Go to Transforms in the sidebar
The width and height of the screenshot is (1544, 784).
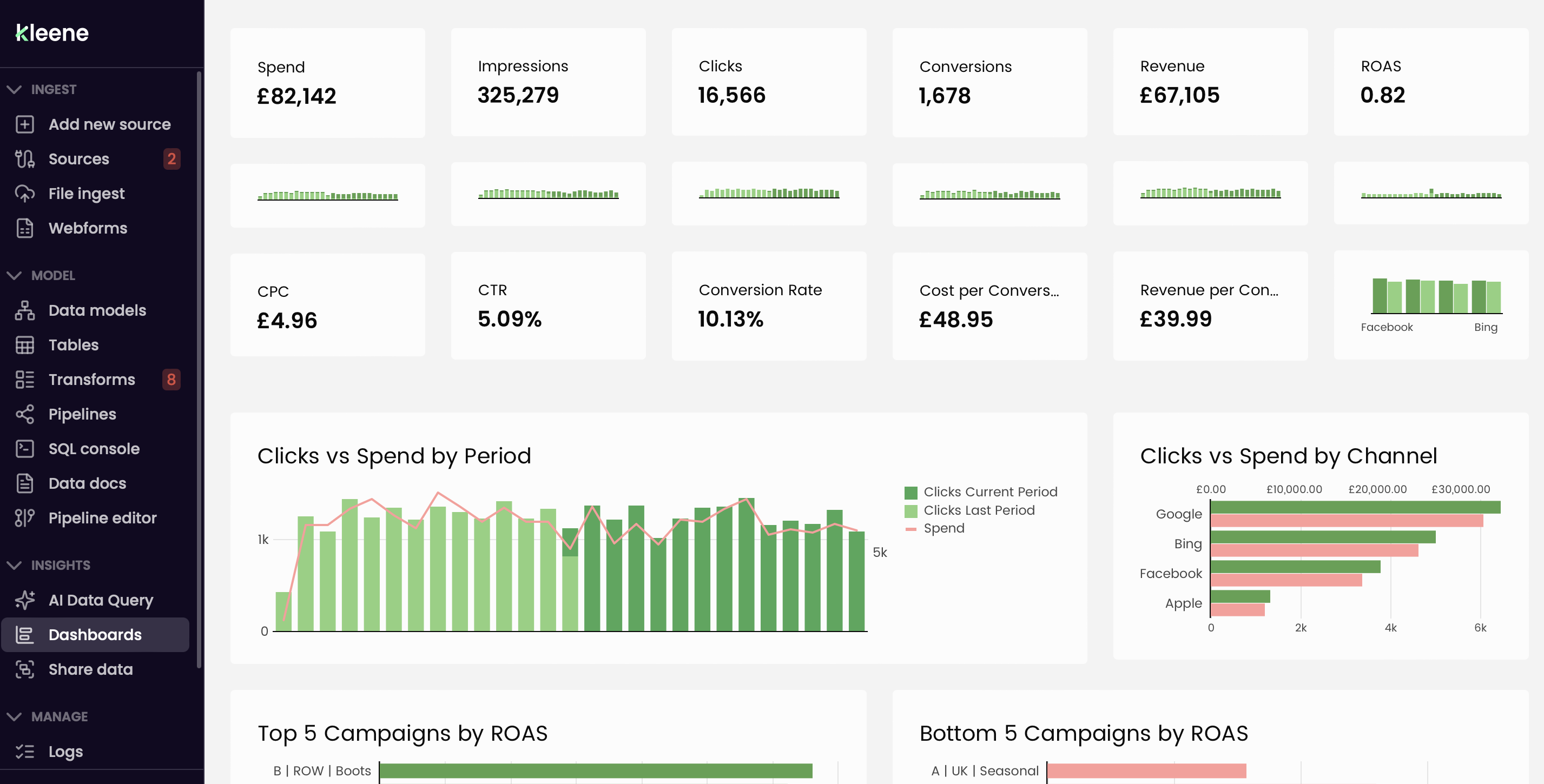pos(92,380)
